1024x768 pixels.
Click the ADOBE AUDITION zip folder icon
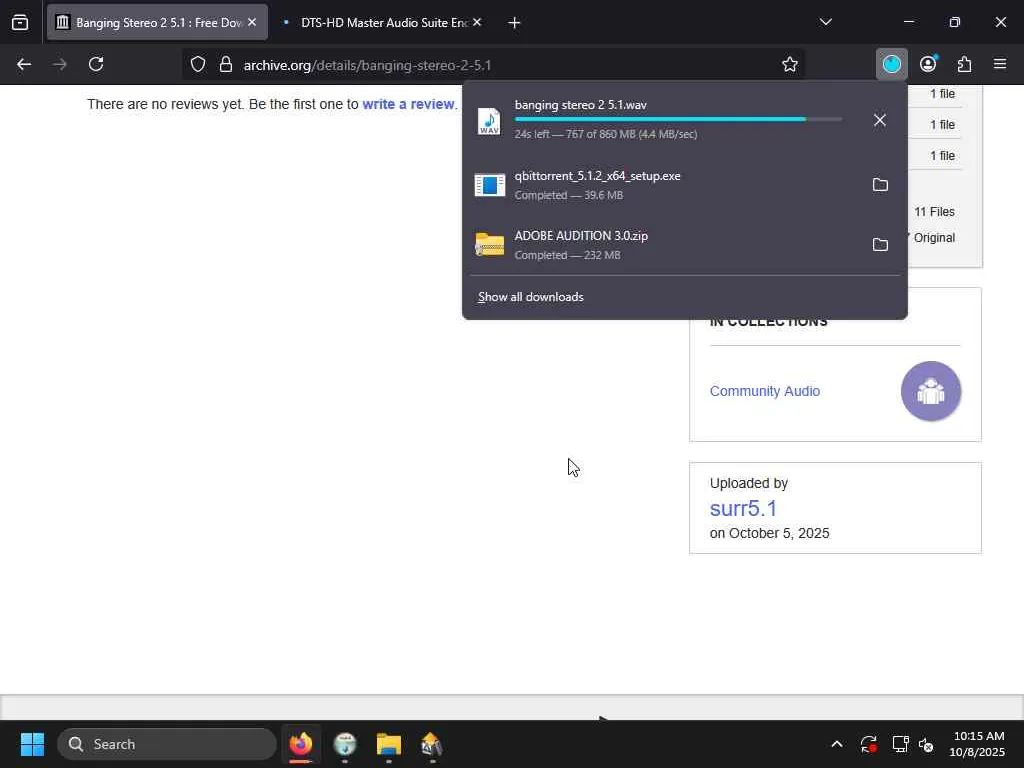pyautogui.click(x=489, y=244)
